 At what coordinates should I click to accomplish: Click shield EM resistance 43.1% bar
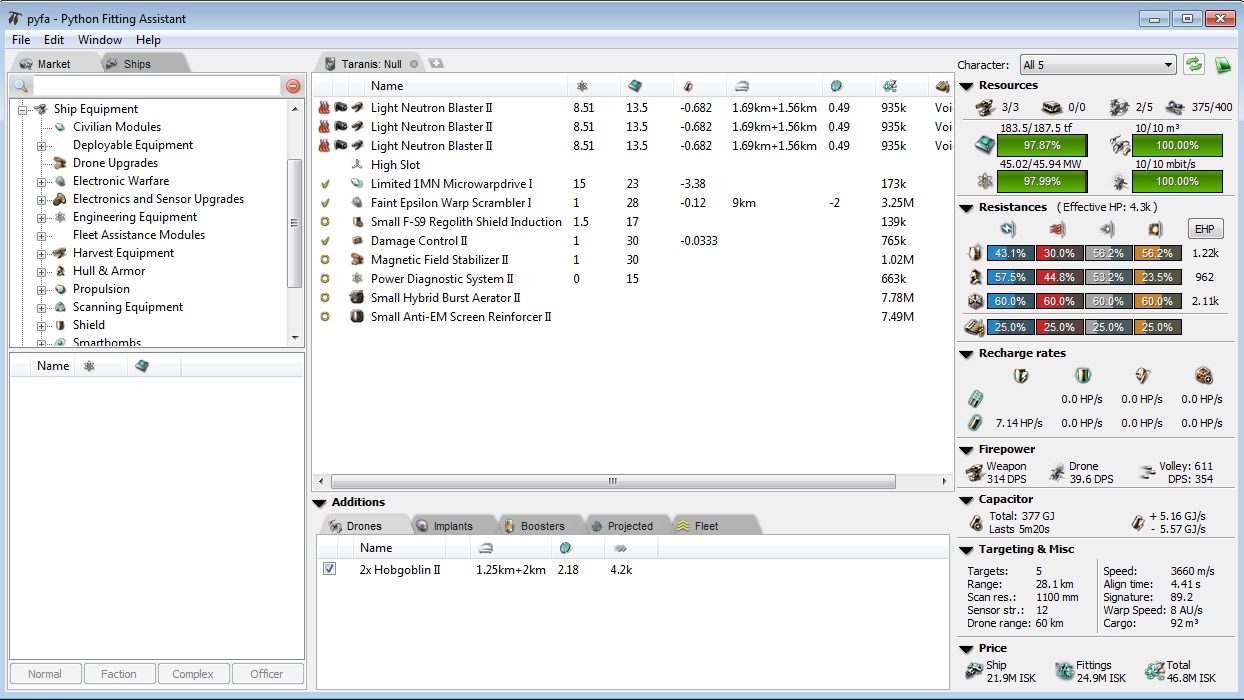click(x=1010, y=254)
